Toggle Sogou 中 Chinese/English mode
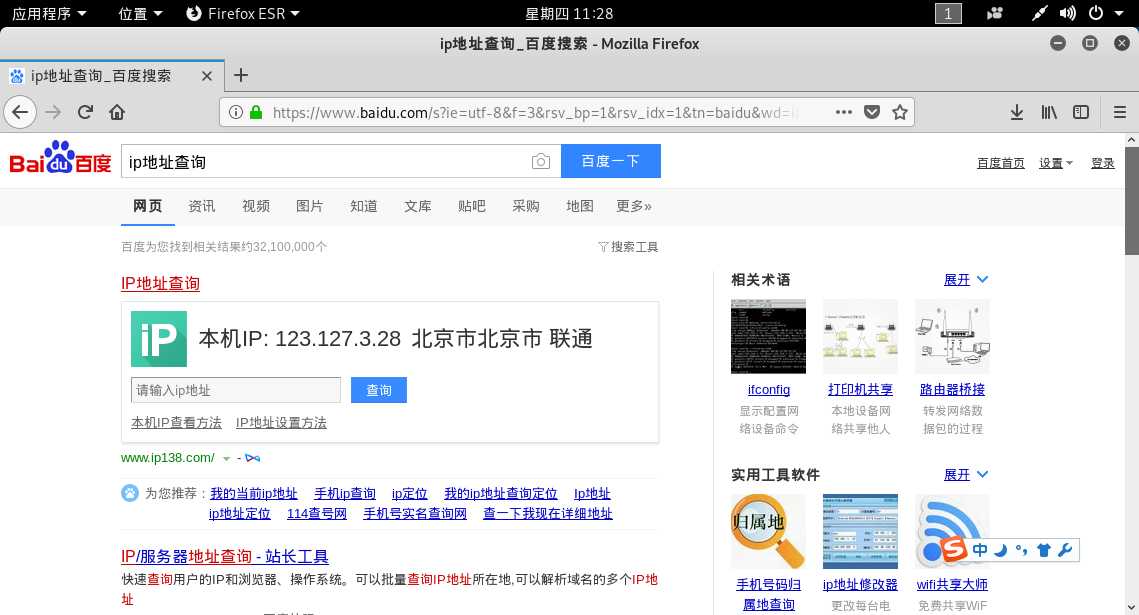Viewport: 1139px width, 615px height. 980,550
